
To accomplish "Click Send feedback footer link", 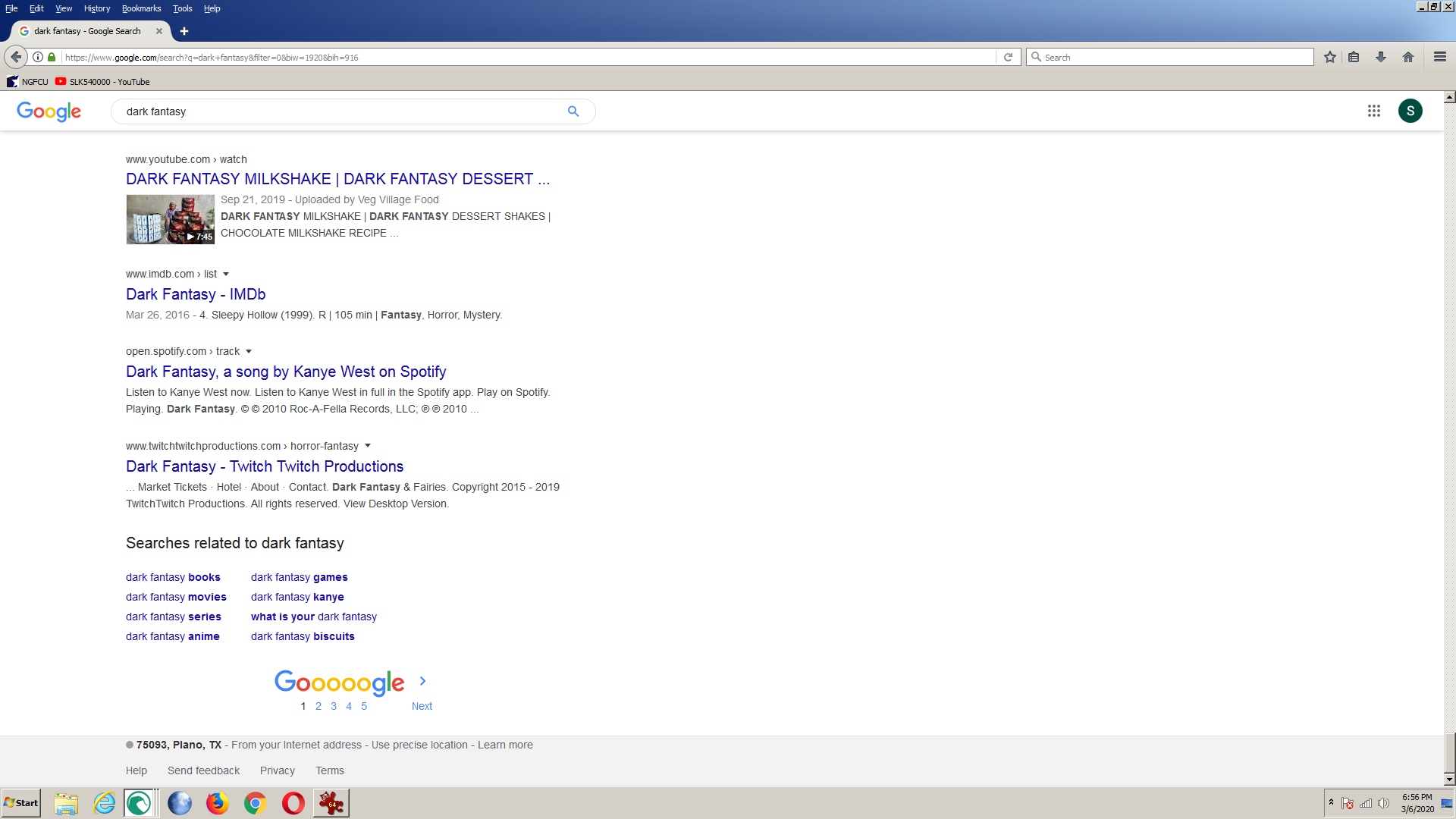I will pos(203,770).
